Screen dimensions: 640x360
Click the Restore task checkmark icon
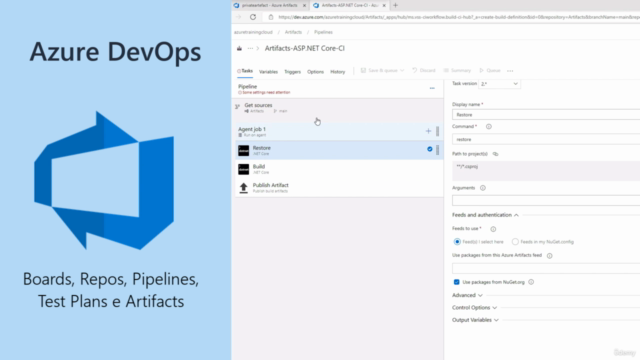[x=430, y=149]
